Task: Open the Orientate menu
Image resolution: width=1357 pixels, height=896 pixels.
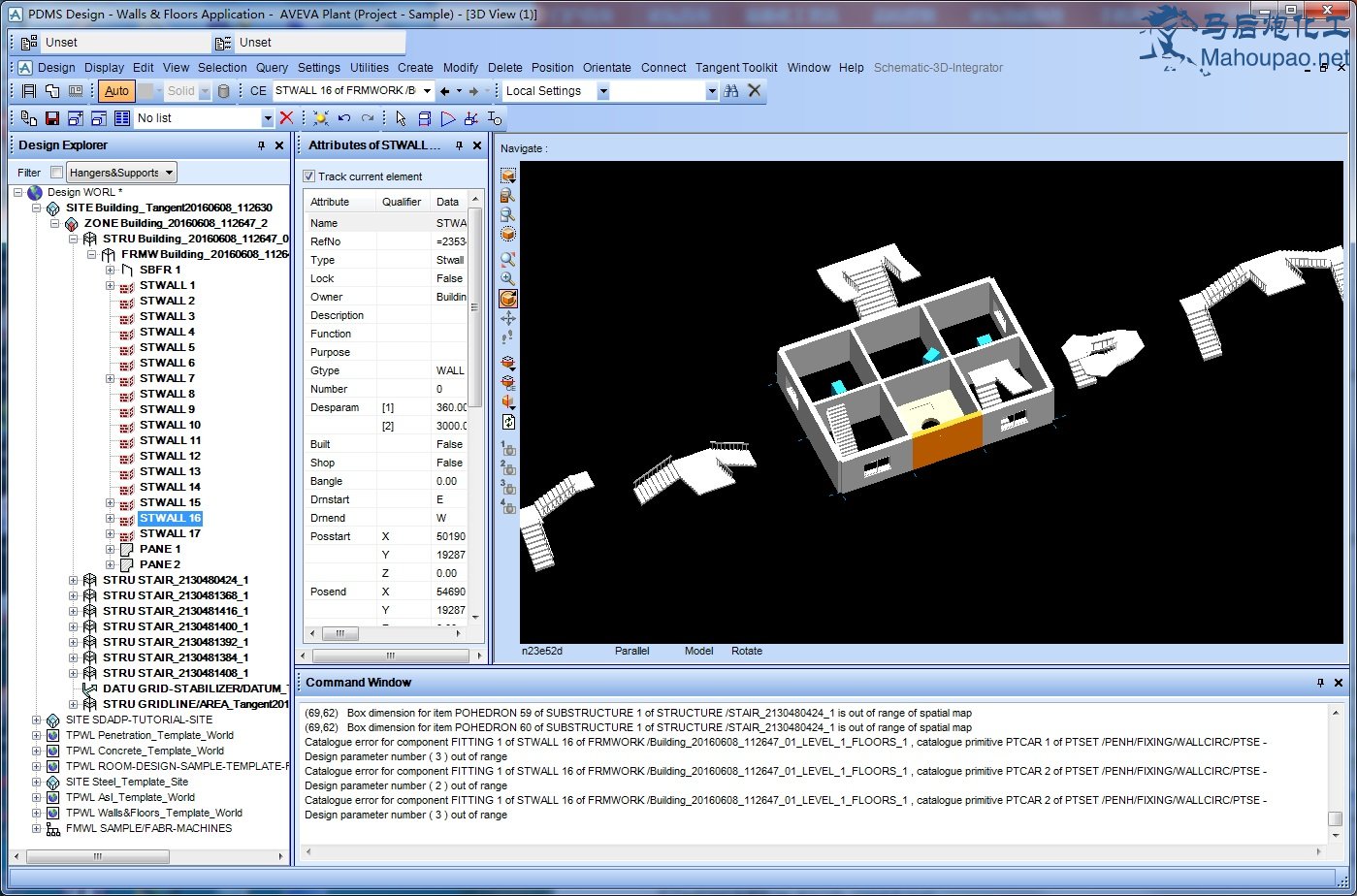Action: [x=606, y=67]
